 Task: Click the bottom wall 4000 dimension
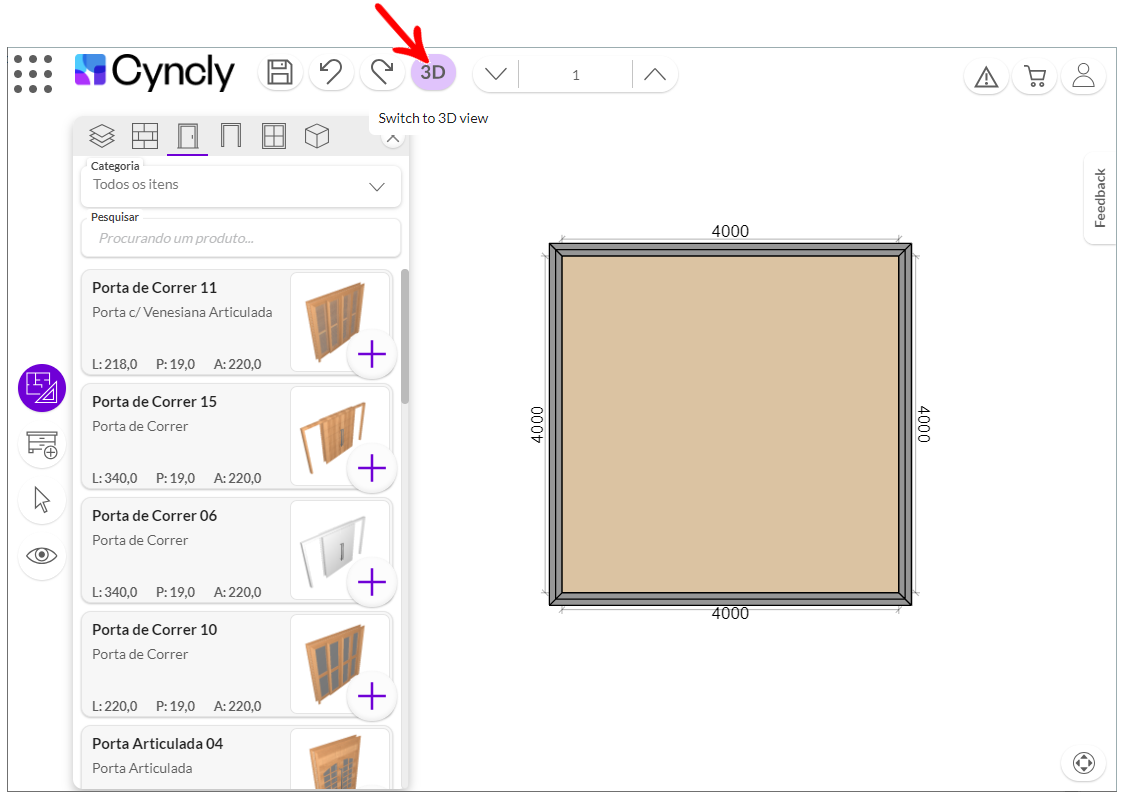[730, 613]
